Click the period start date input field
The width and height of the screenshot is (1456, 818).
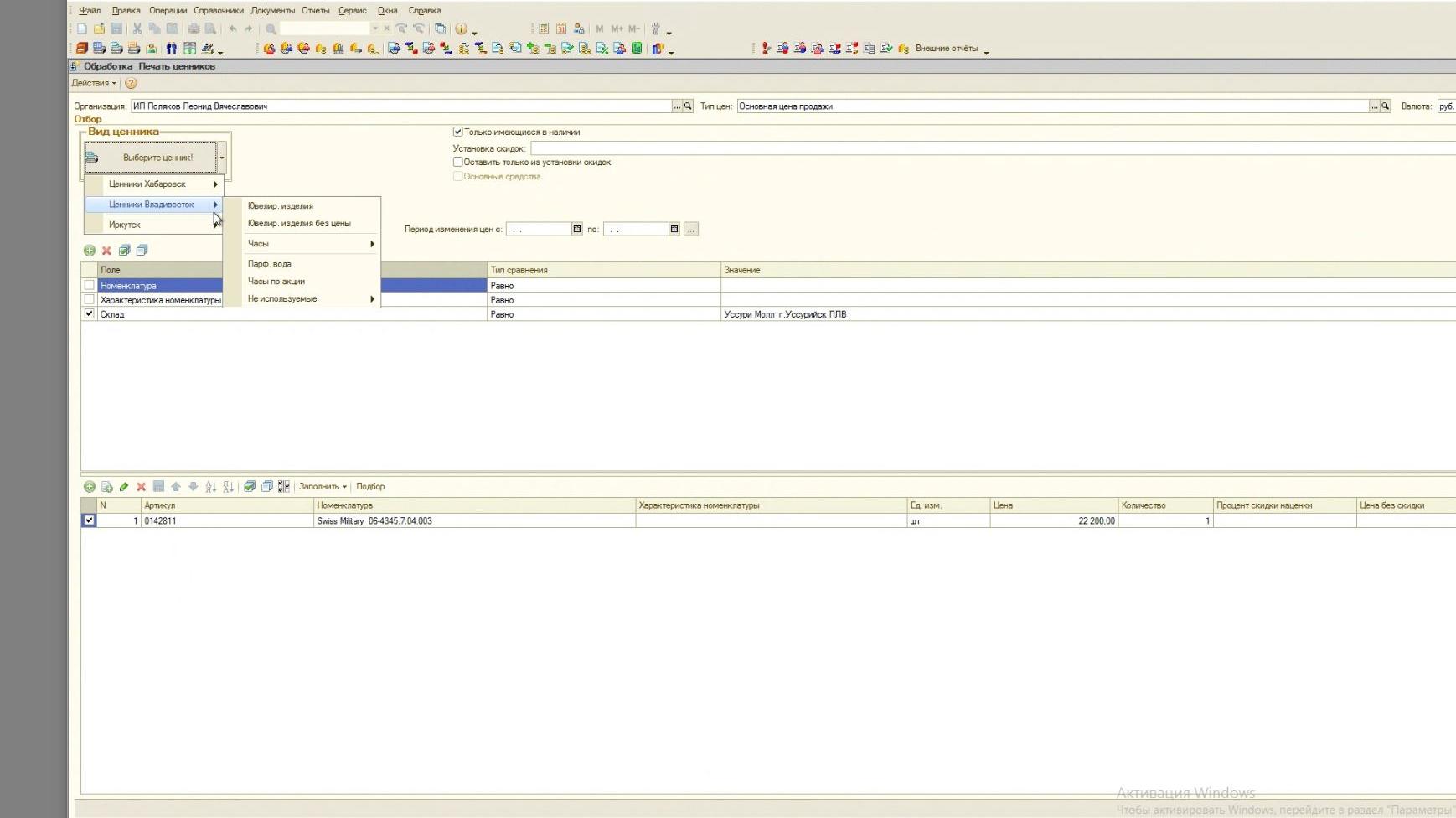point(539,229)
